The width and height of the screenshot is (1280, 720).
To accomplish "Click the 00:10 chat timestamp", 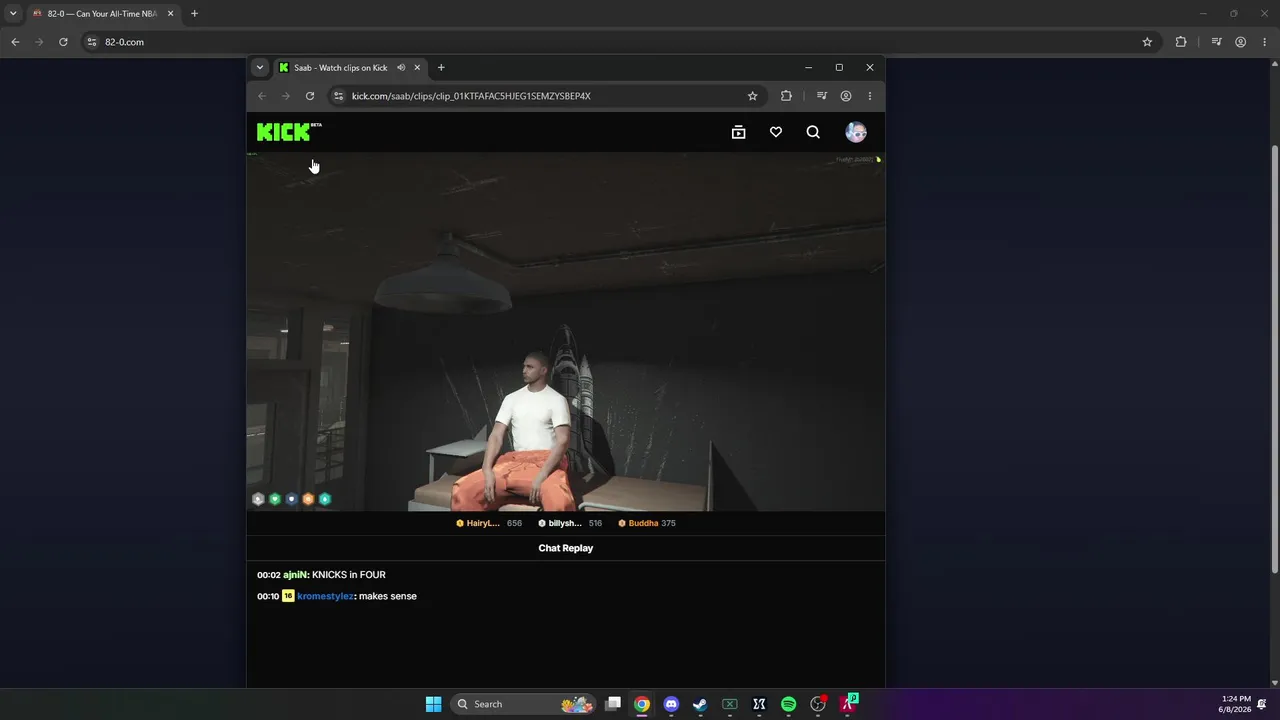I will 268,596.
